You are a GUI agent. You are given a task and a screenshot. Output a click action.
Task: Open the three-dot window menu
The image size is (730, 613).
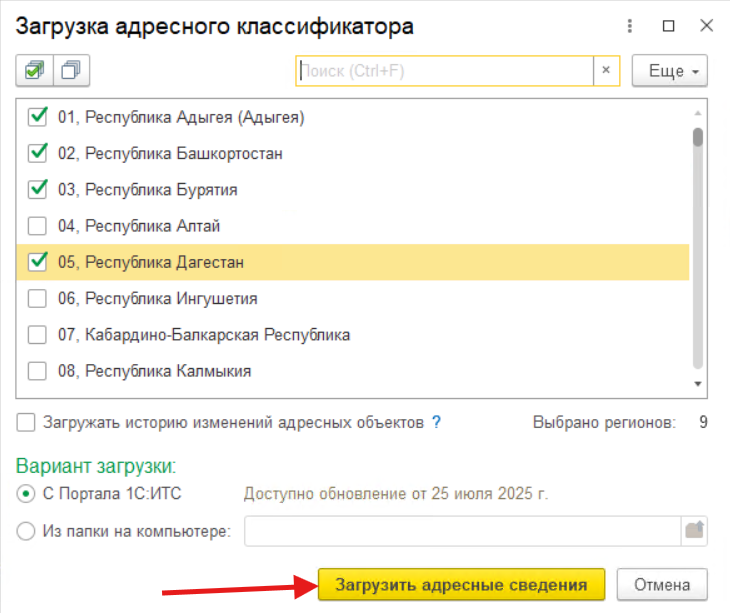[x=629, y=26]
